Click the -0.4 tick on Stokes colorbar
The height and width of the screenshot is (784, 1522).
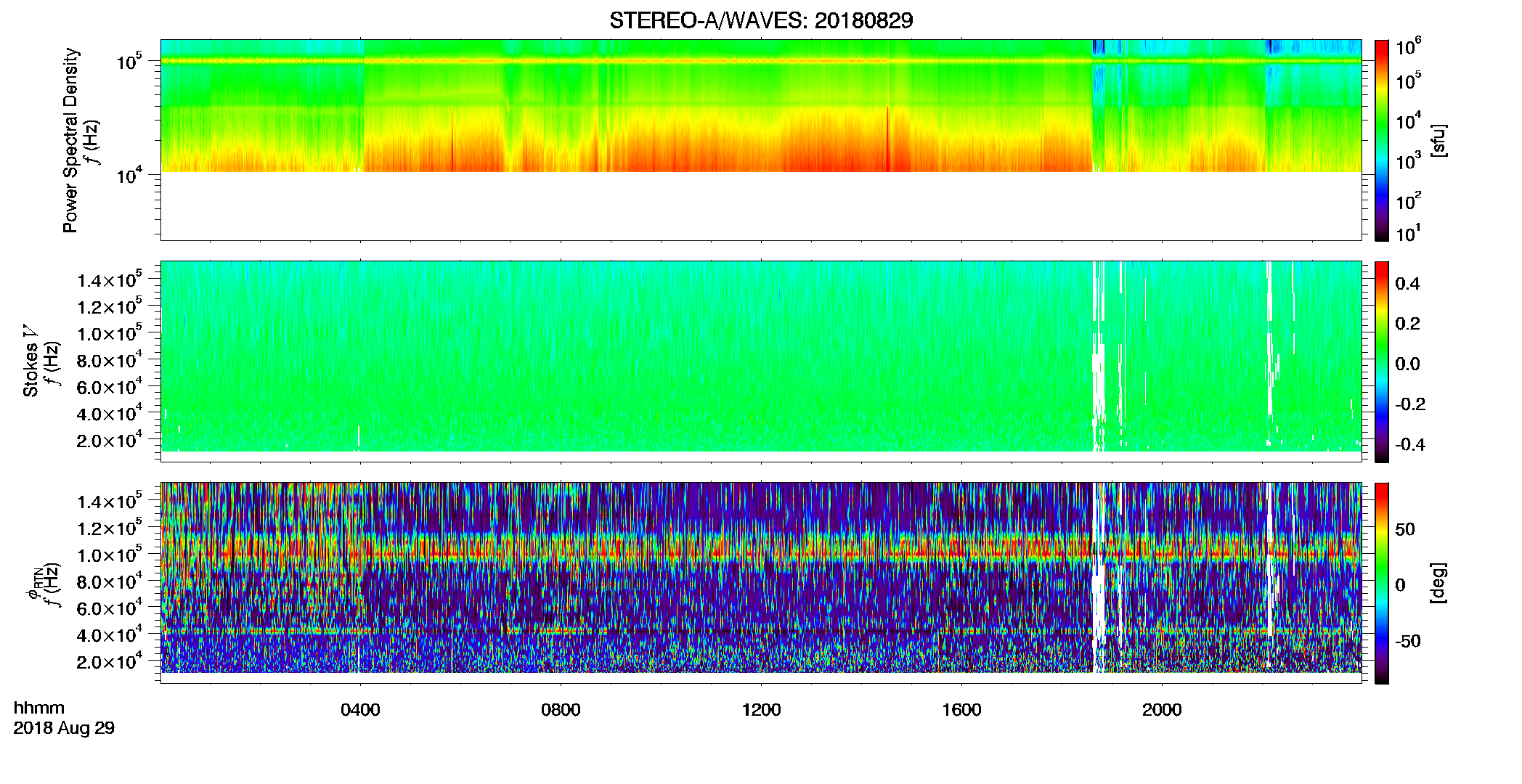(x=1410, y=444)
